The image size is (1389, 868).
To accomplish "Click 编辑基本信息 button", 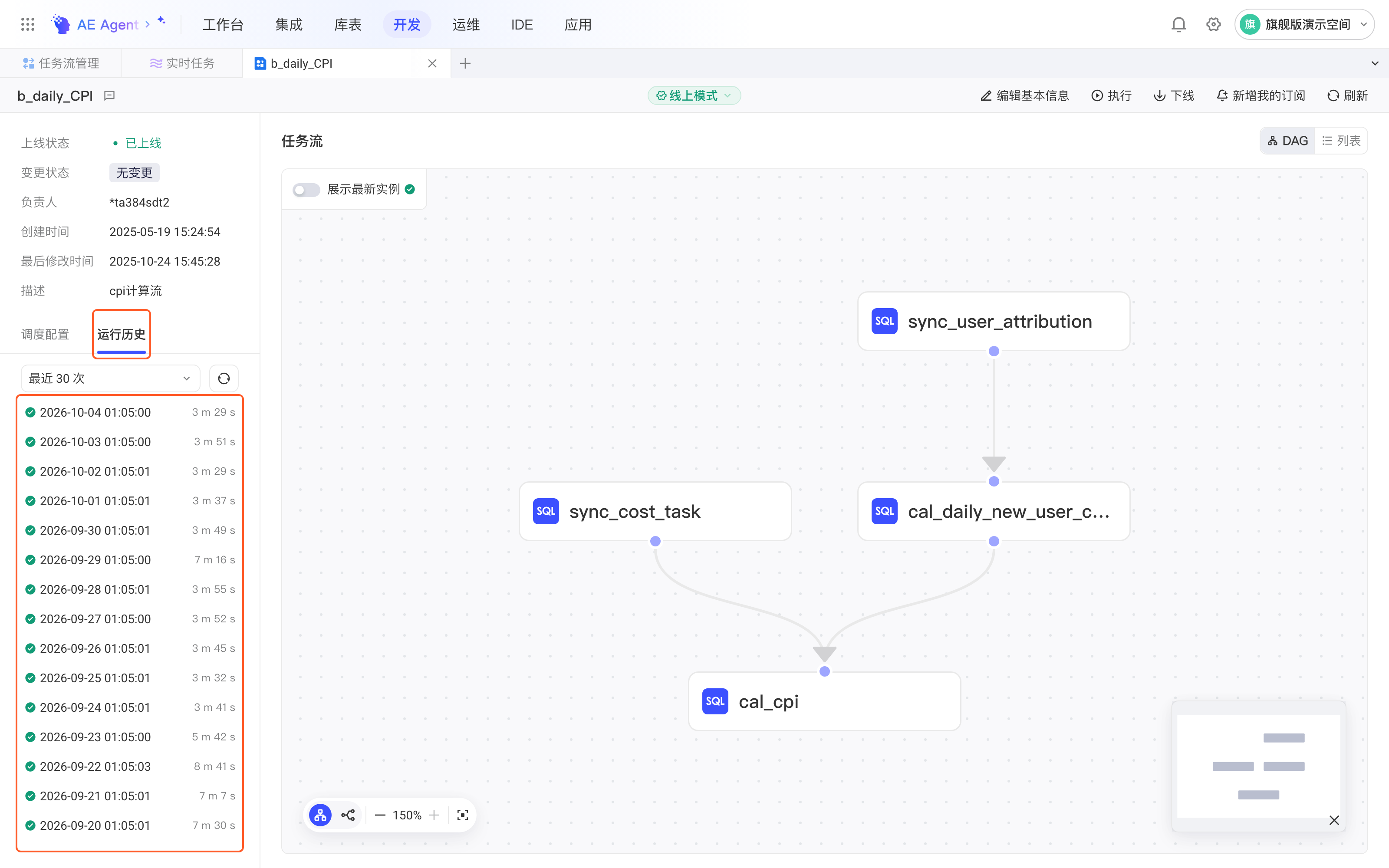I will tap(1024, 95).
